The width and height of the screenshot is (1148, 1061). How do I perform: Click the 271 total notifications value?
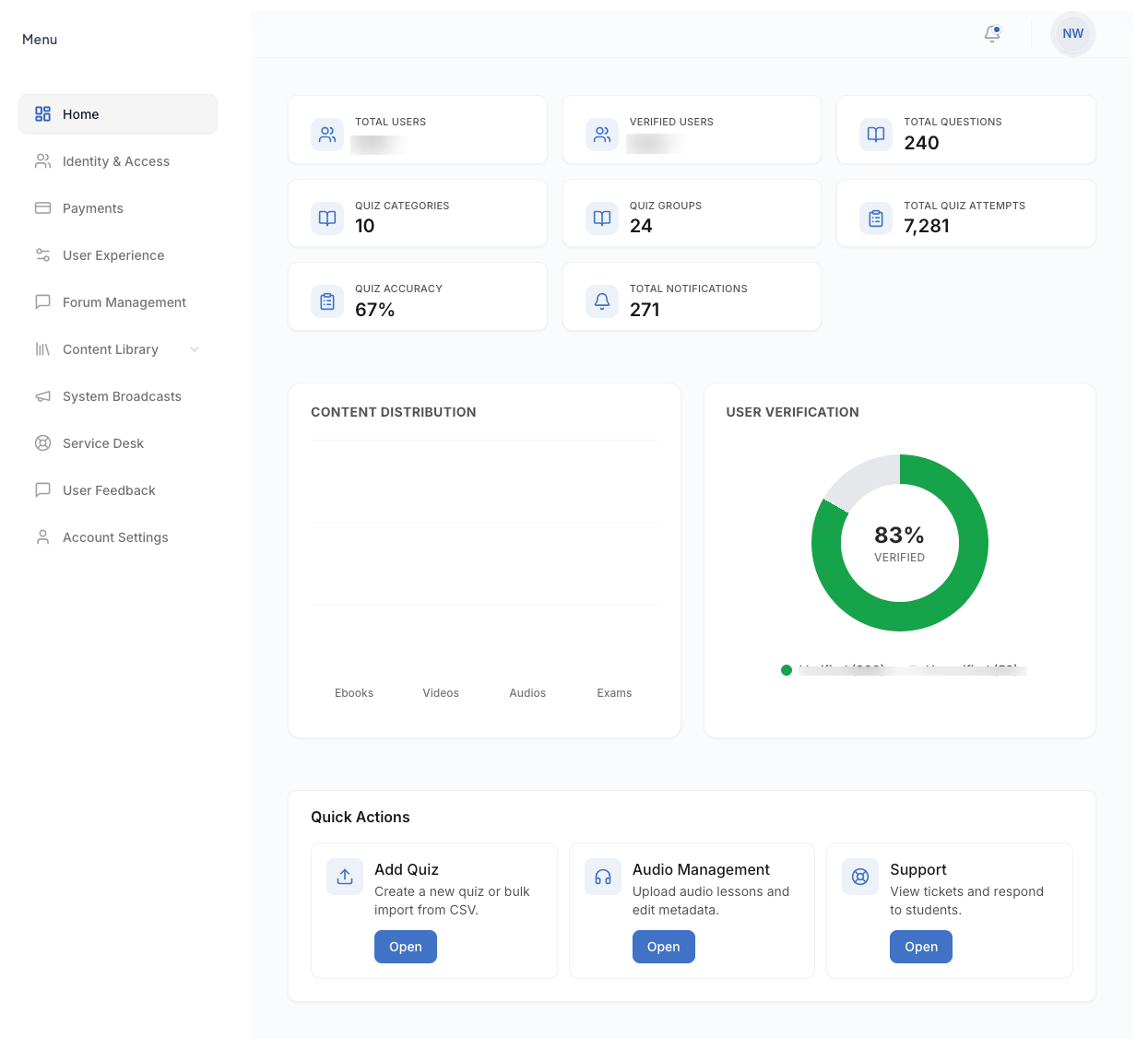pos(645,310)
